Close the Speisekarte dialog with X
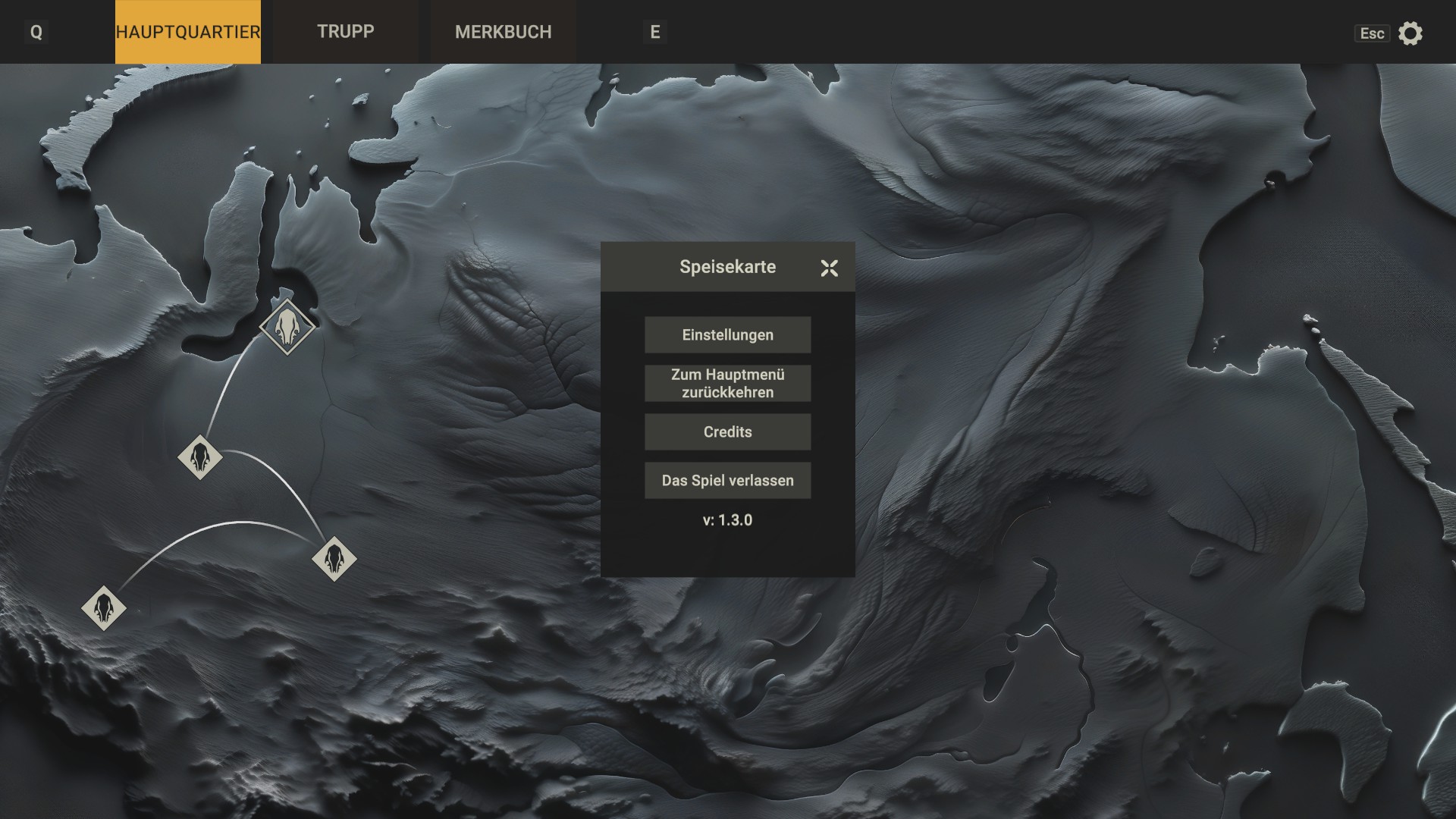 pos(829,268)
